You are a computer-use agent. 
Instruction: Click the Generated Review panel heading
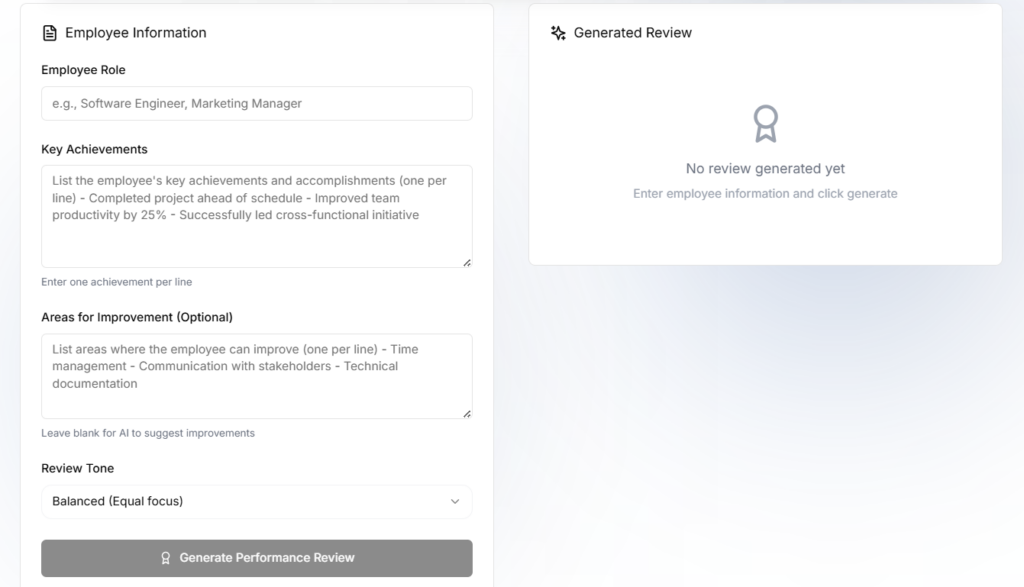pyautogui.click(x=632, y=33)
